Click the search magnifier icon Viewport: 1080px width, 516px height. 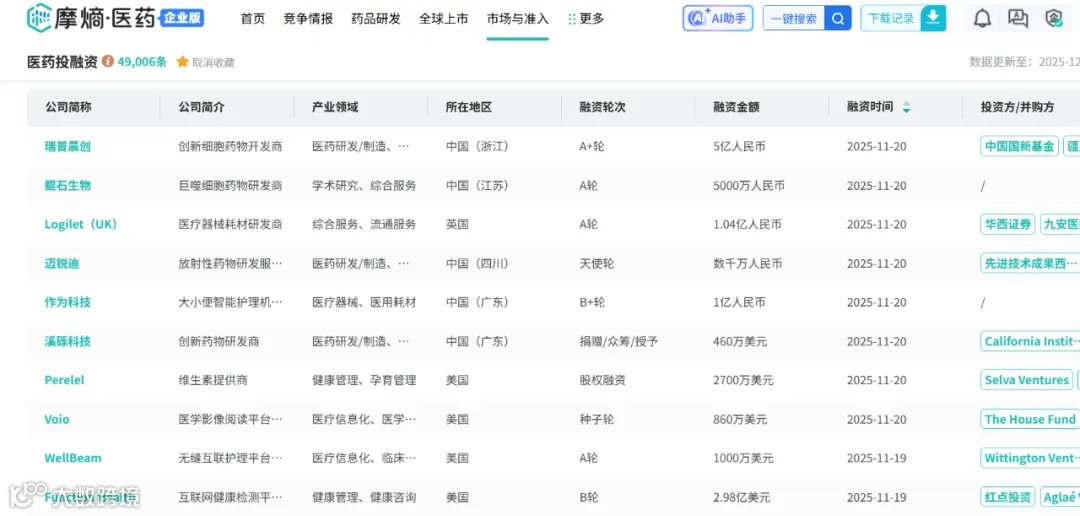(838, 19)
